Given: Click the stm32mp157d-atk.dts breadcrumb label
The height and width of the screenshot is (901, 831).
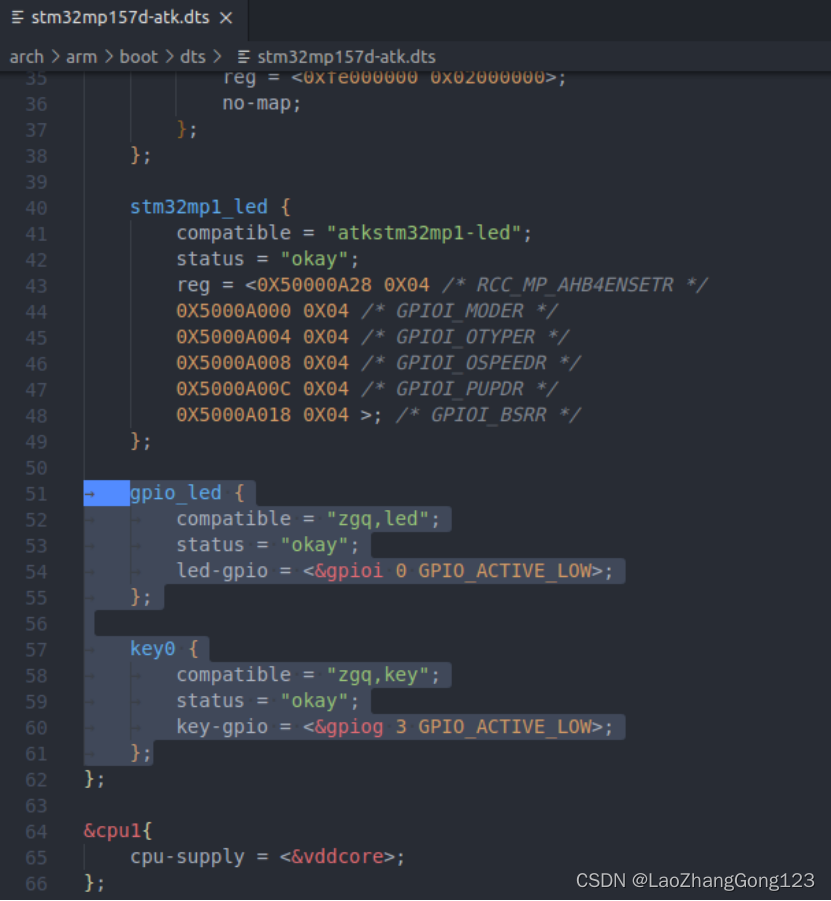Looking at the screenshot, I should pyautogui.click(x=345, y=57).
